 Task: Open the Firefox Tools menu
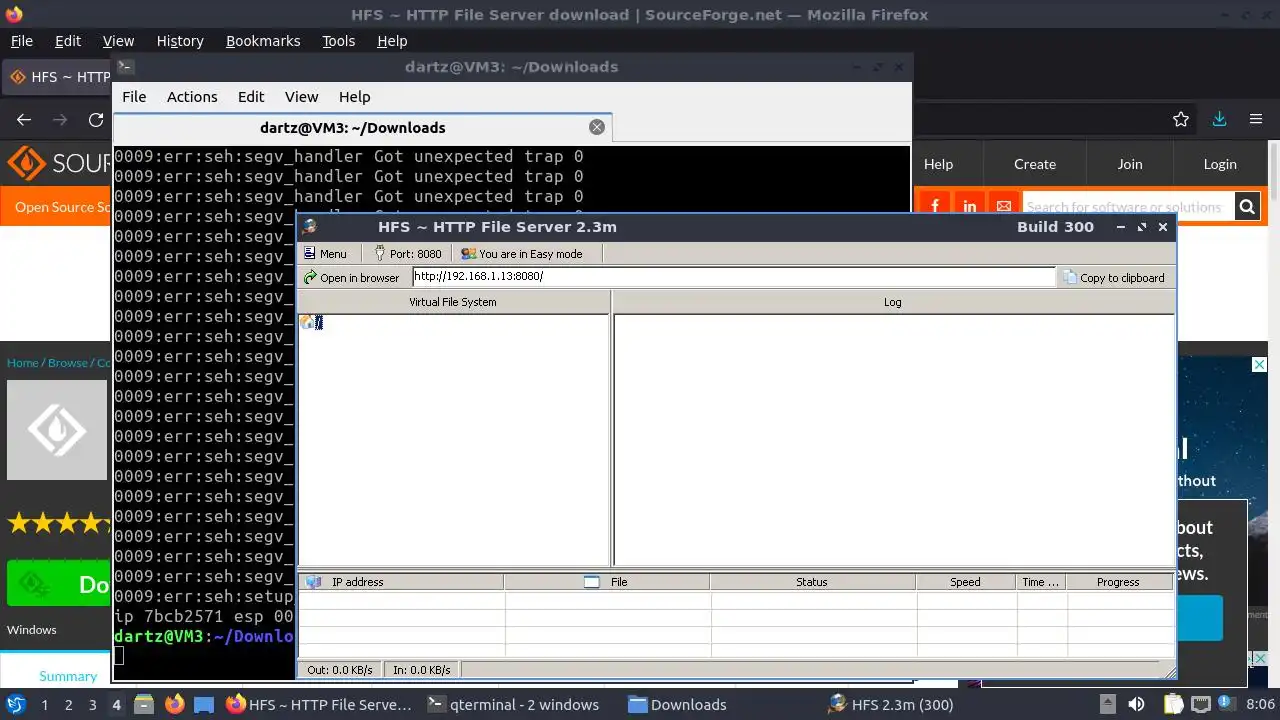(339, 41)
